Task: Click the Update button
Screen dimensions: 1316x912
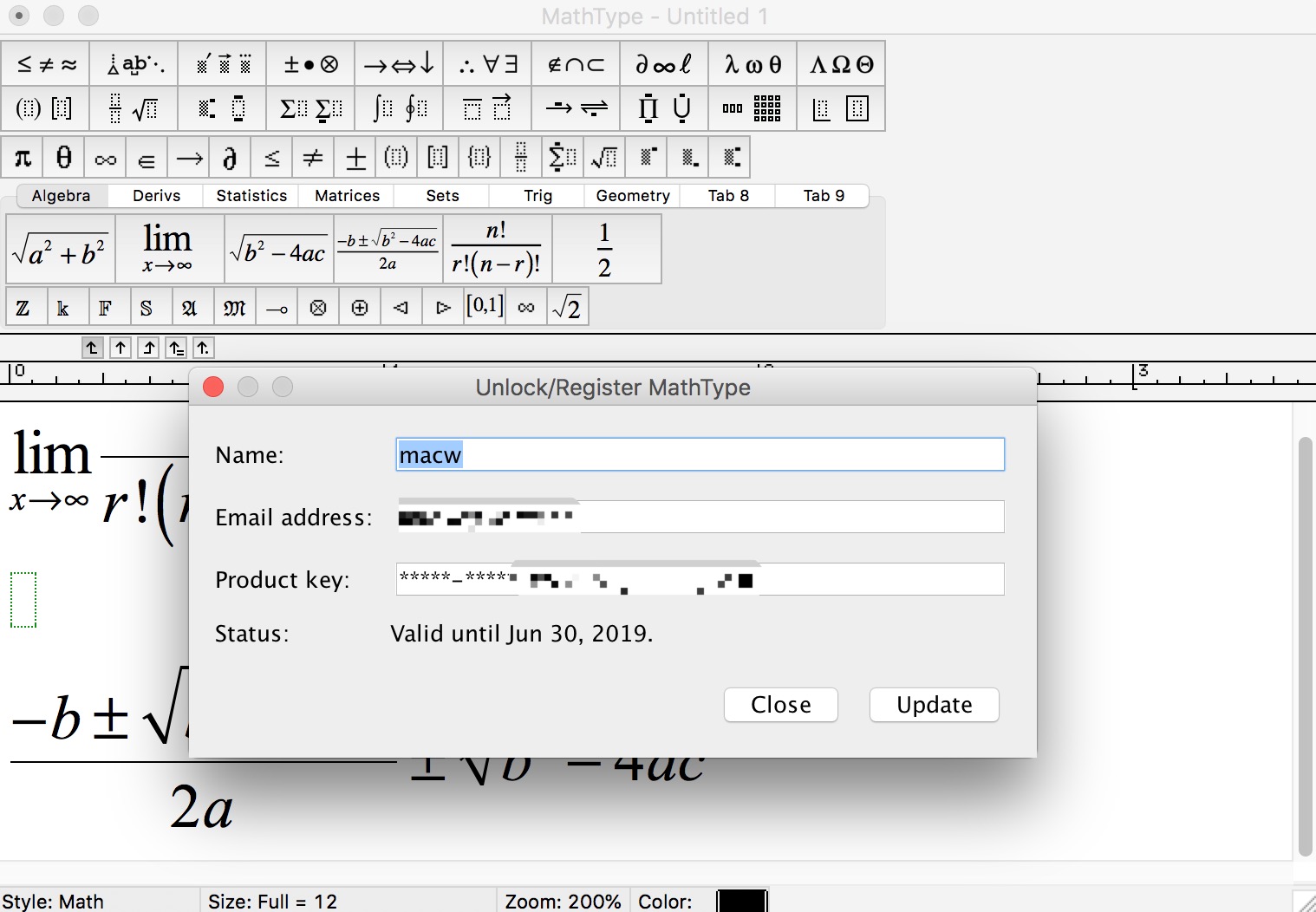Action: (x=935, y=705)
